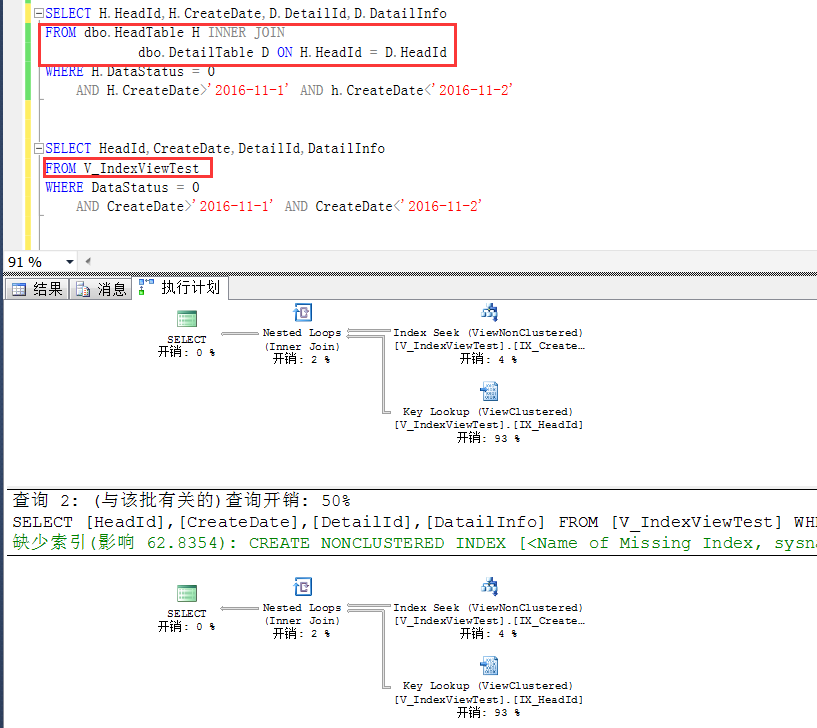The image size is (817, 728).
Task: Click 'FROM V_IndexViewTest' in the editor
Action: tap(122, 168)
